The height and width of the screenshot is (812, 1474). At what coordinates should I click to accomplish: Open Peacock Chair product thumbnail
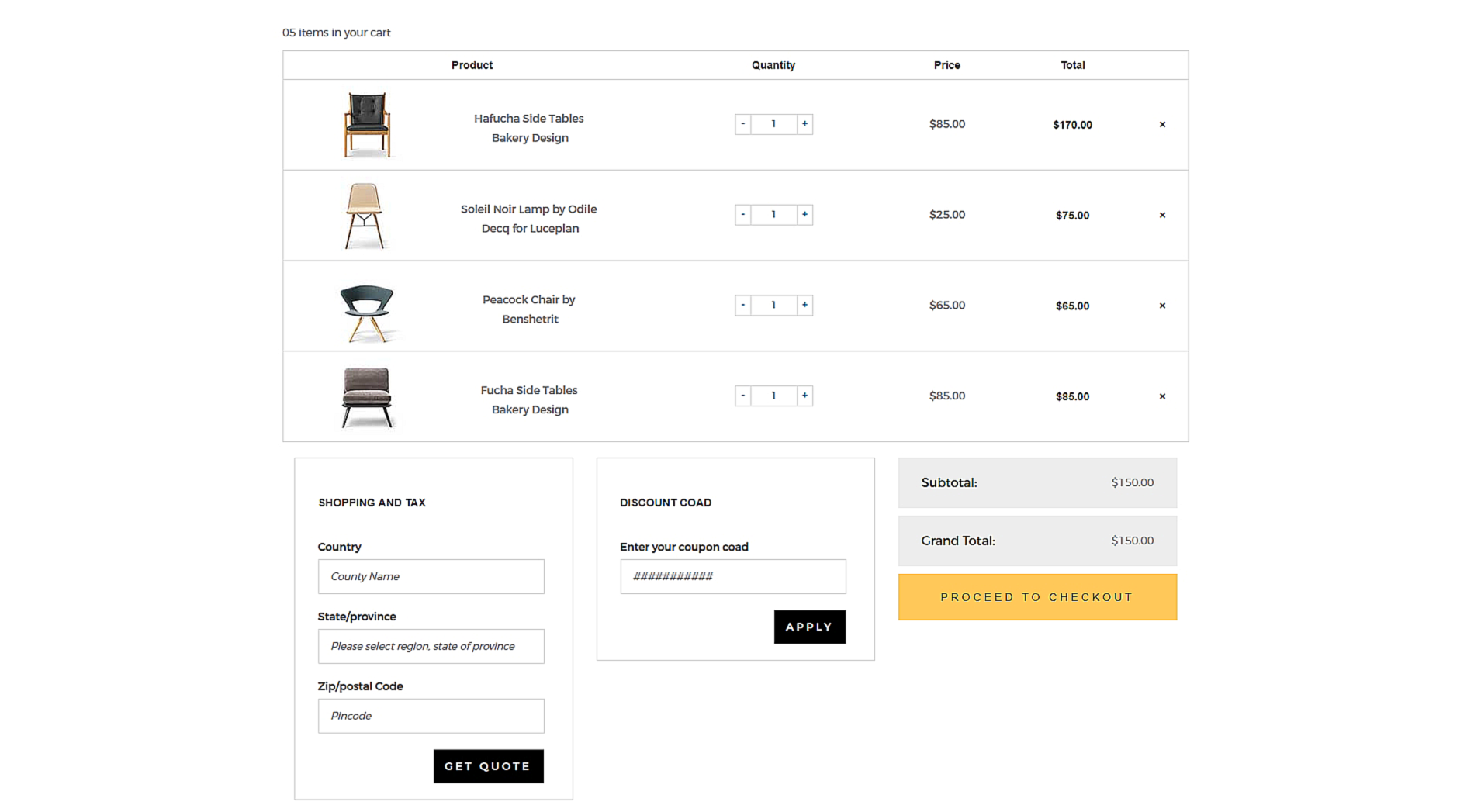(368, 313)
